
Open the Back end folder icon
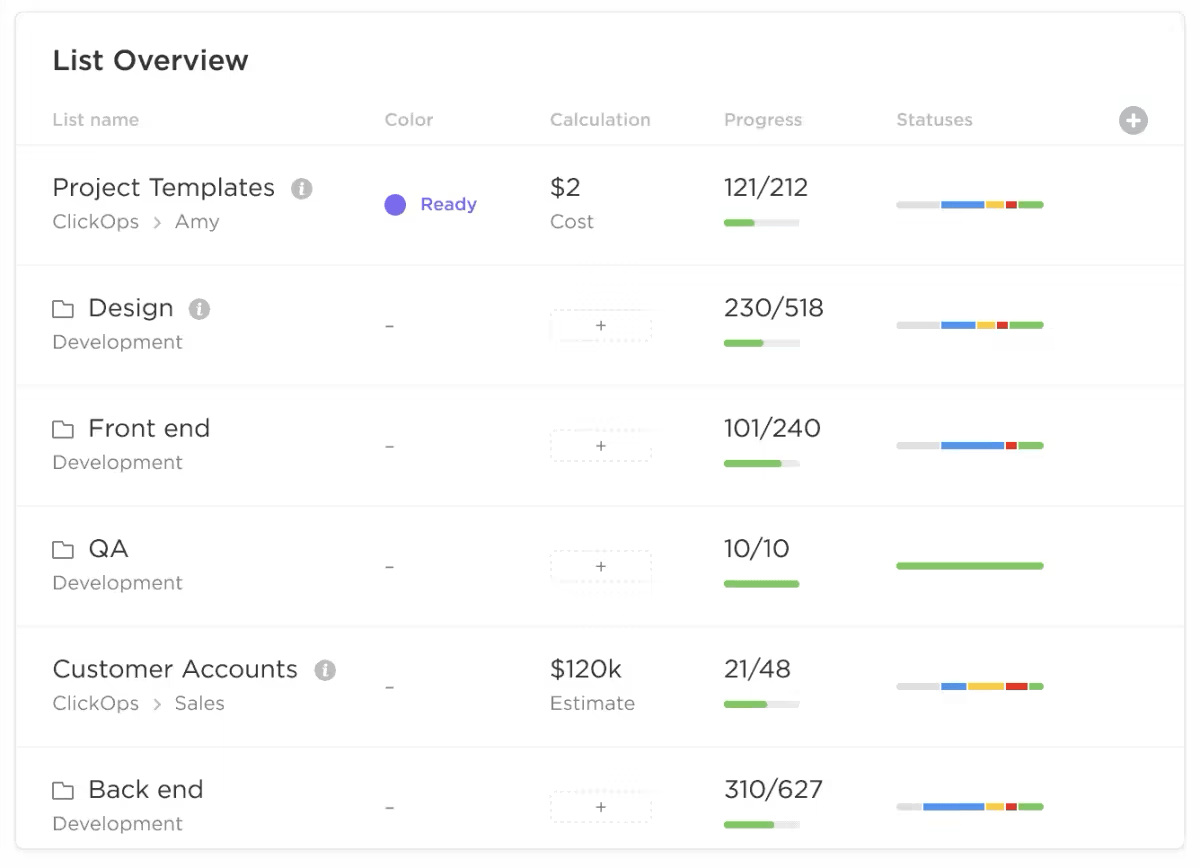click(x=63, y=791)
